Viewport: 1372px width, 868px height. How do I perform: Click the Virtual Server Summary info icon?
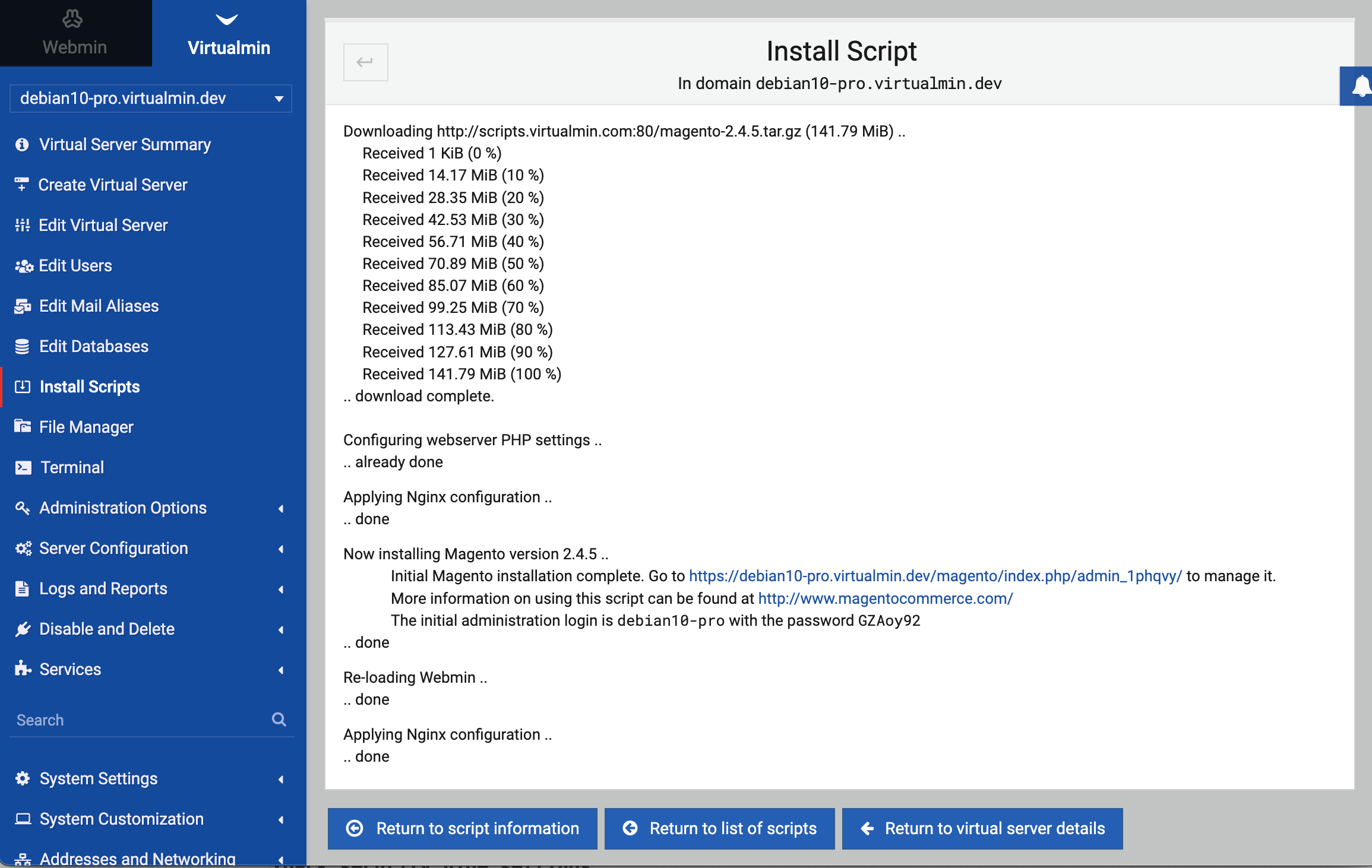tap(22, 144)
